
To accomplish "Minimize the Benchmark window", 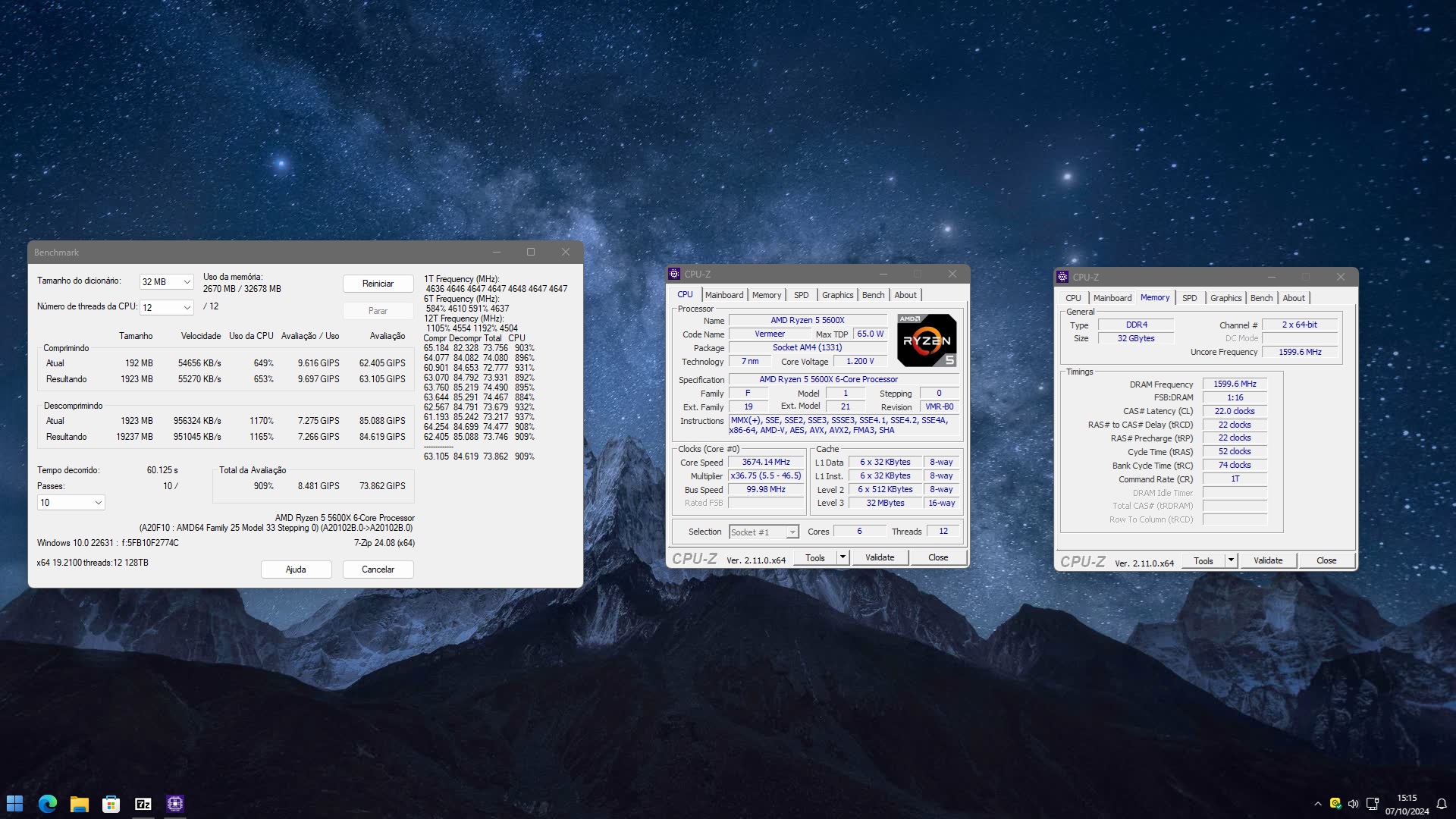I will 497,253.
